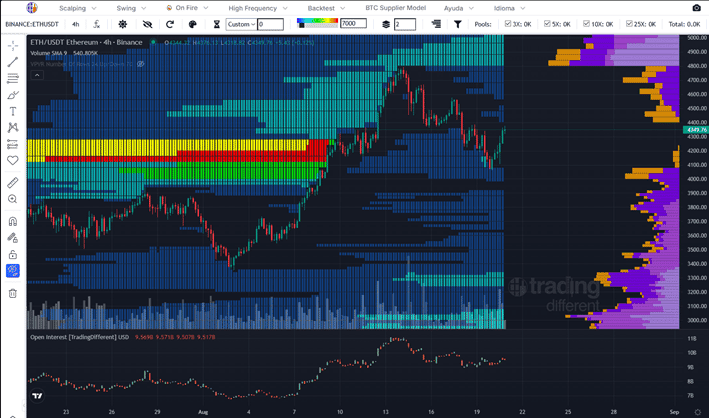Image resolution: width=709 pixels, height=418 pixels.
Task: Click the Sep date label on time axis
Action: pos(674,412)
